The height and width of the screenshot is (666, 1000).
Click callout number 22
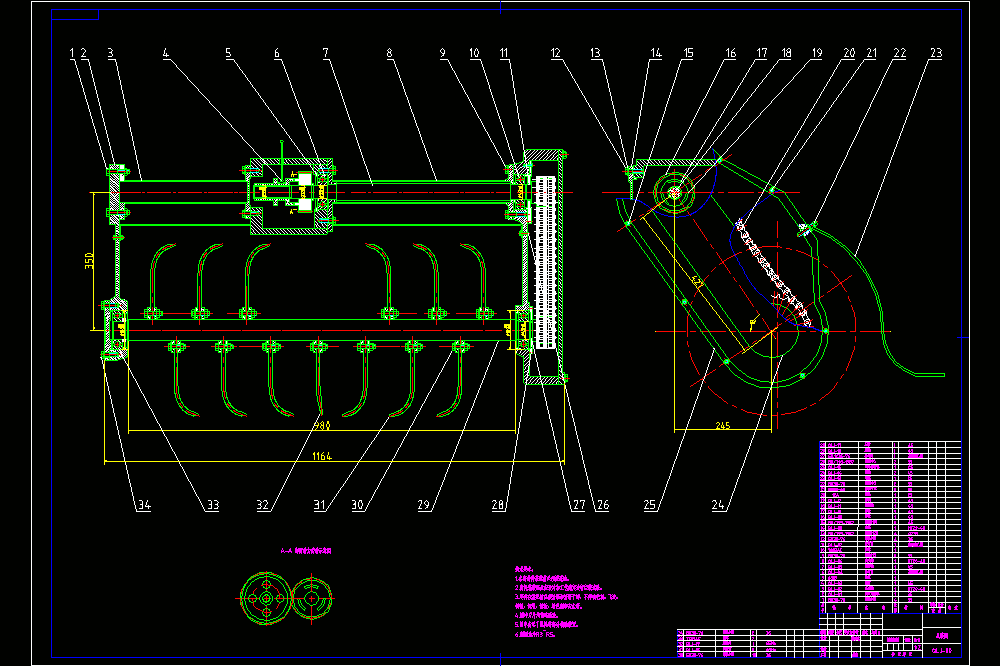click(x=900, y=54)
